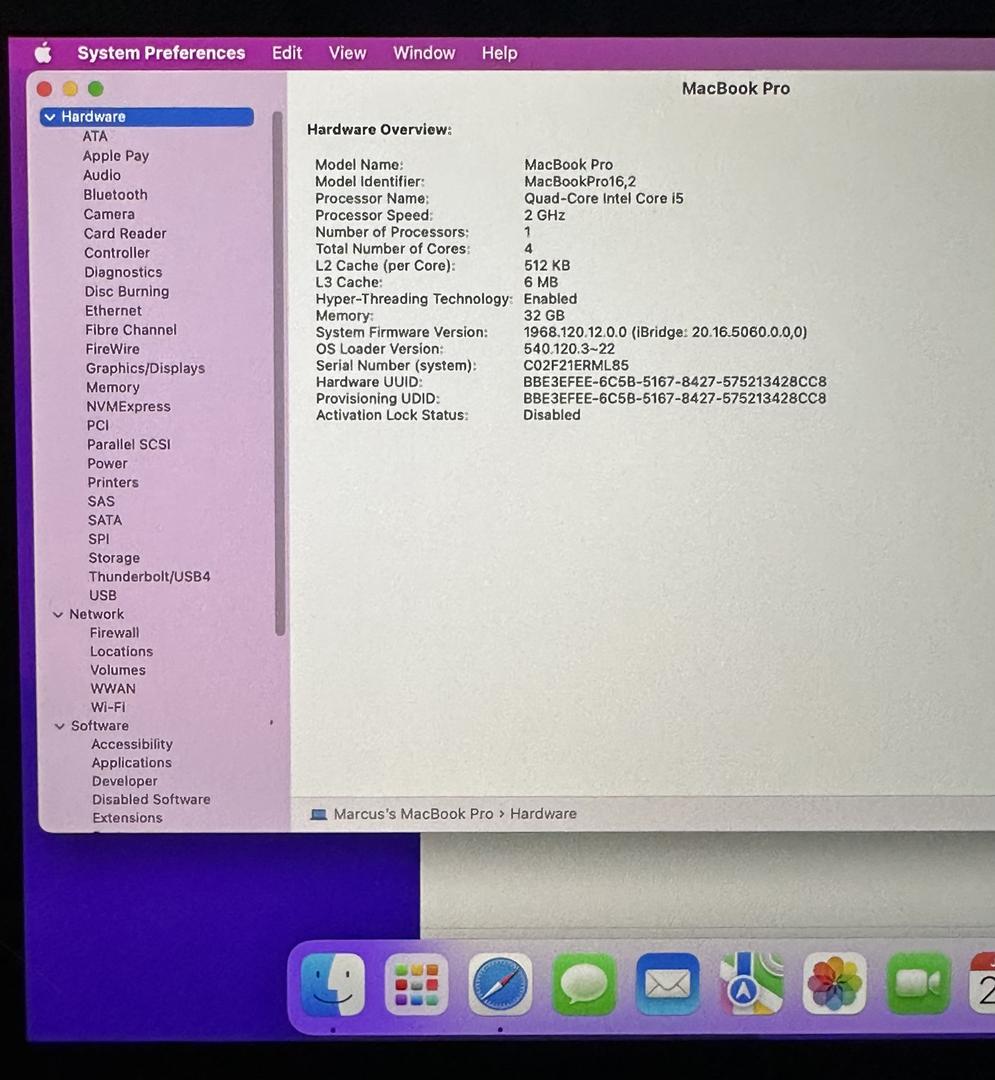Click Marcus's MacBook Pro in path bar
The width and height of the screenshot is (995, 1080).
413,814
